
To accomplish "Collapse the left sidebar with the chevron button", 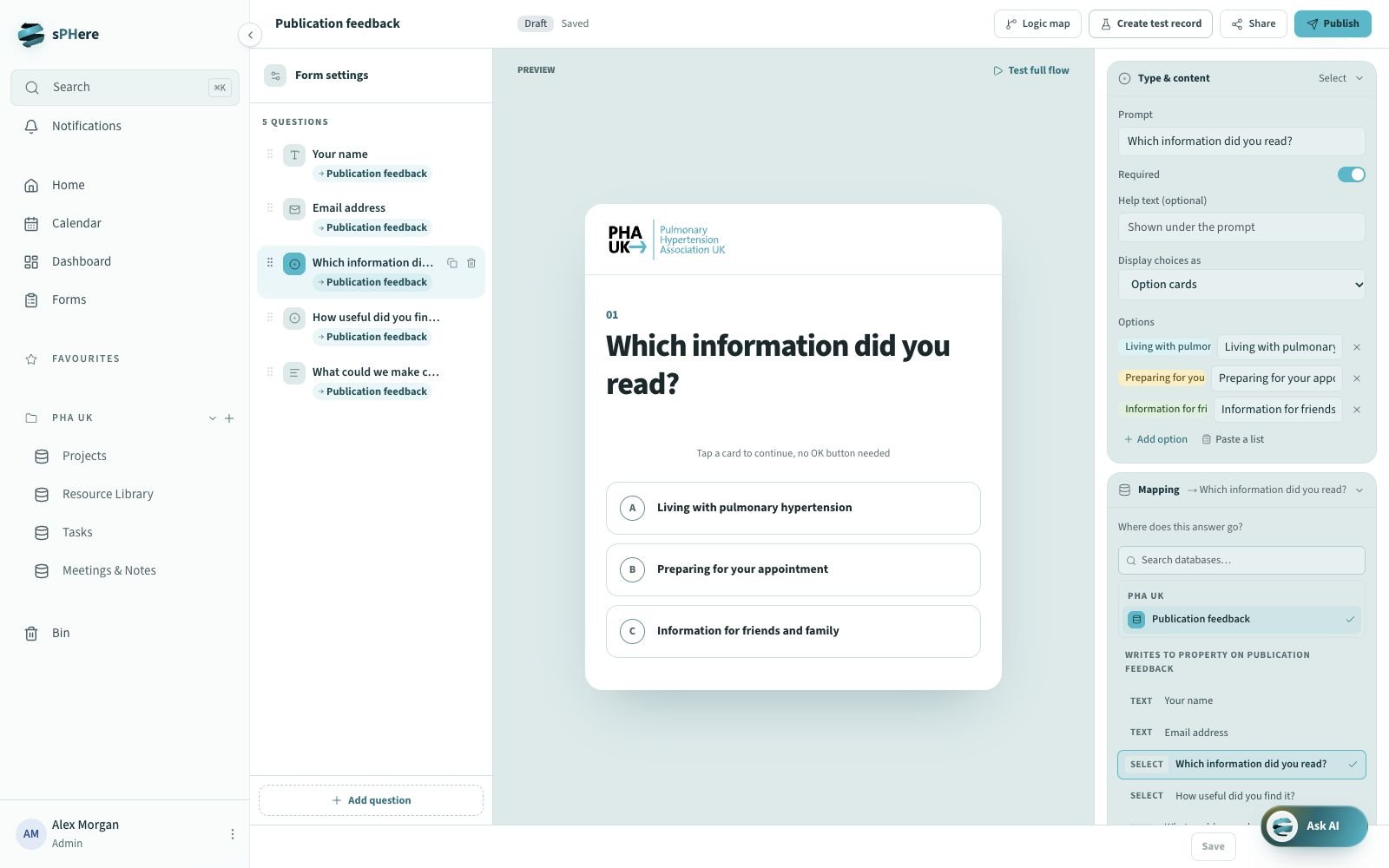I will 250,35.
